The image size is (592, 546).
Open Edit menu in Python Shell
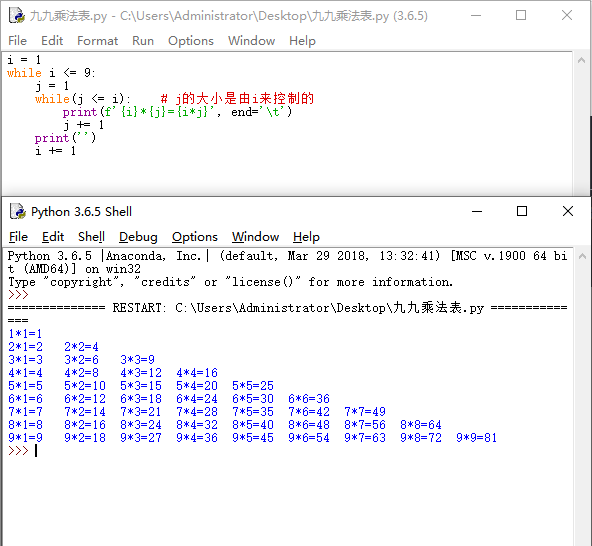click(53, 237)
